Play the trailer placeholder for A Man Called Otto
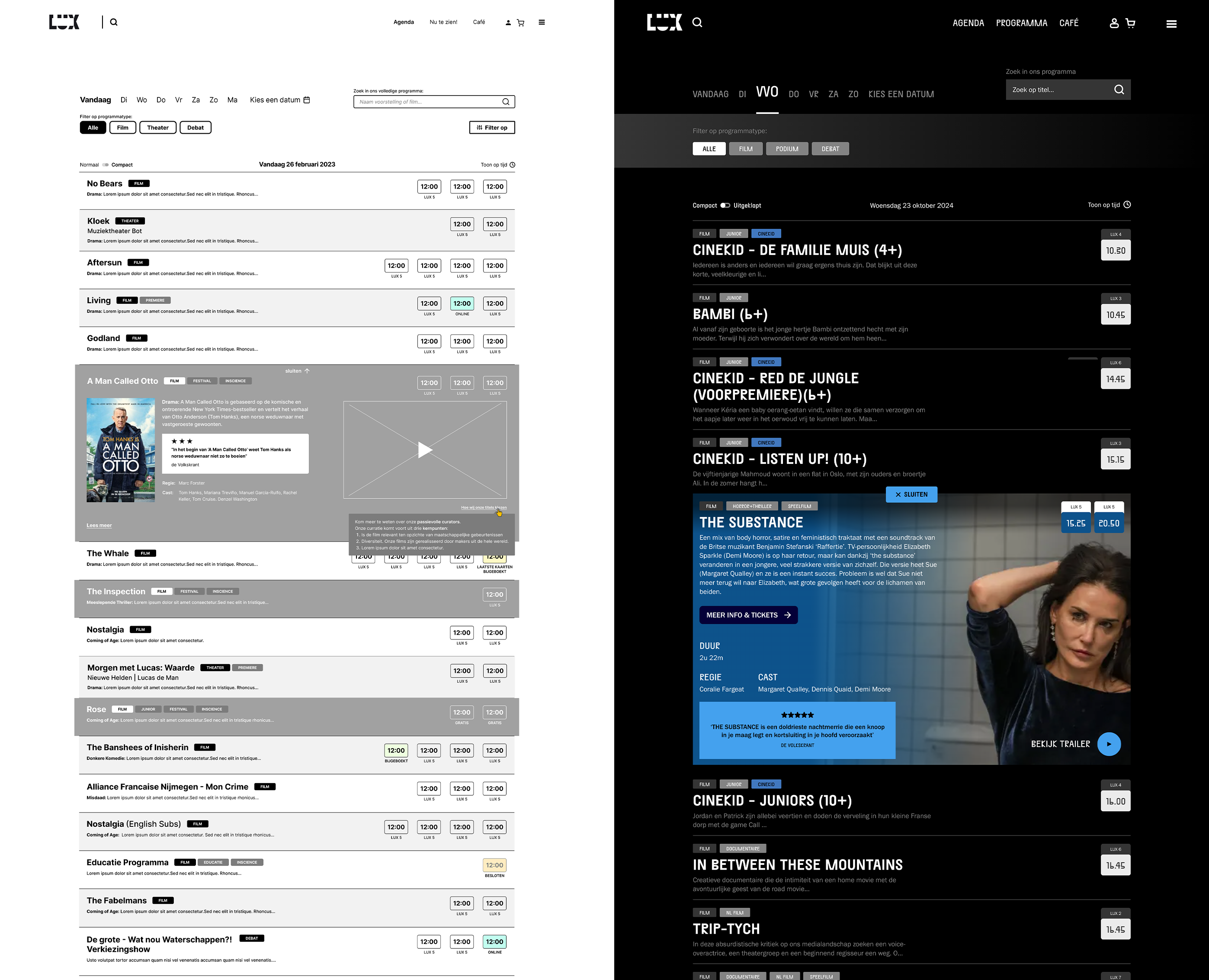 click(x=425, y=450)
